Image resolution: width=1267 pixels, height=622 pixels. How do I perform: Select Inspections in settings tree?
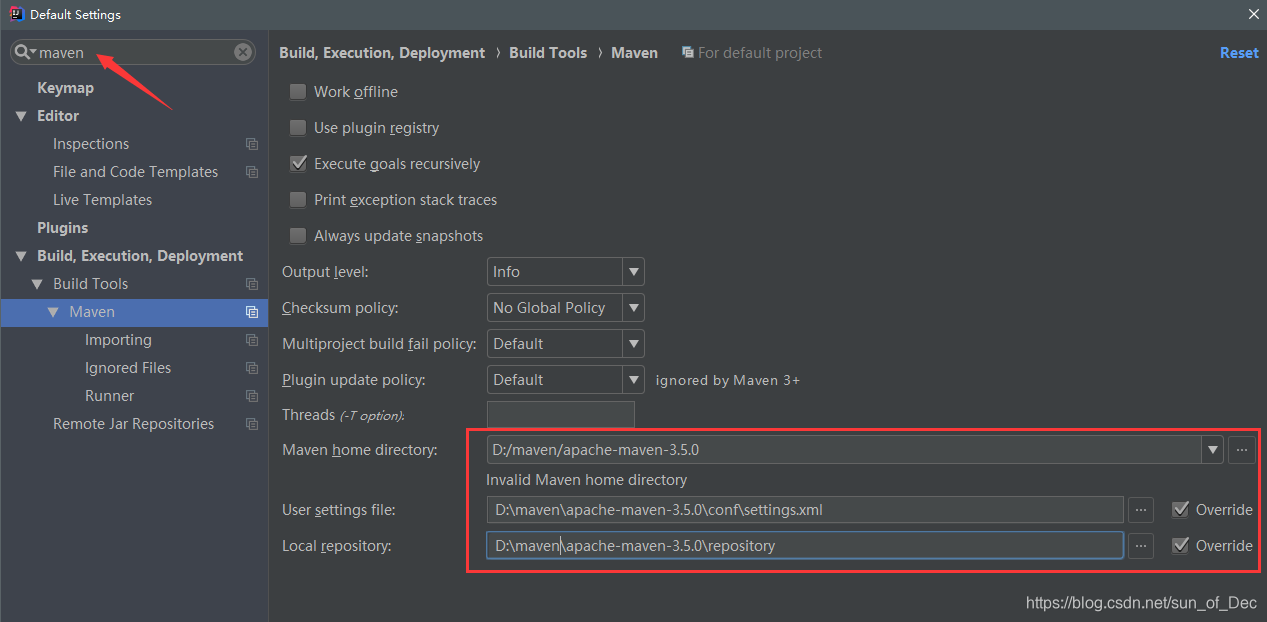(91, 144)
